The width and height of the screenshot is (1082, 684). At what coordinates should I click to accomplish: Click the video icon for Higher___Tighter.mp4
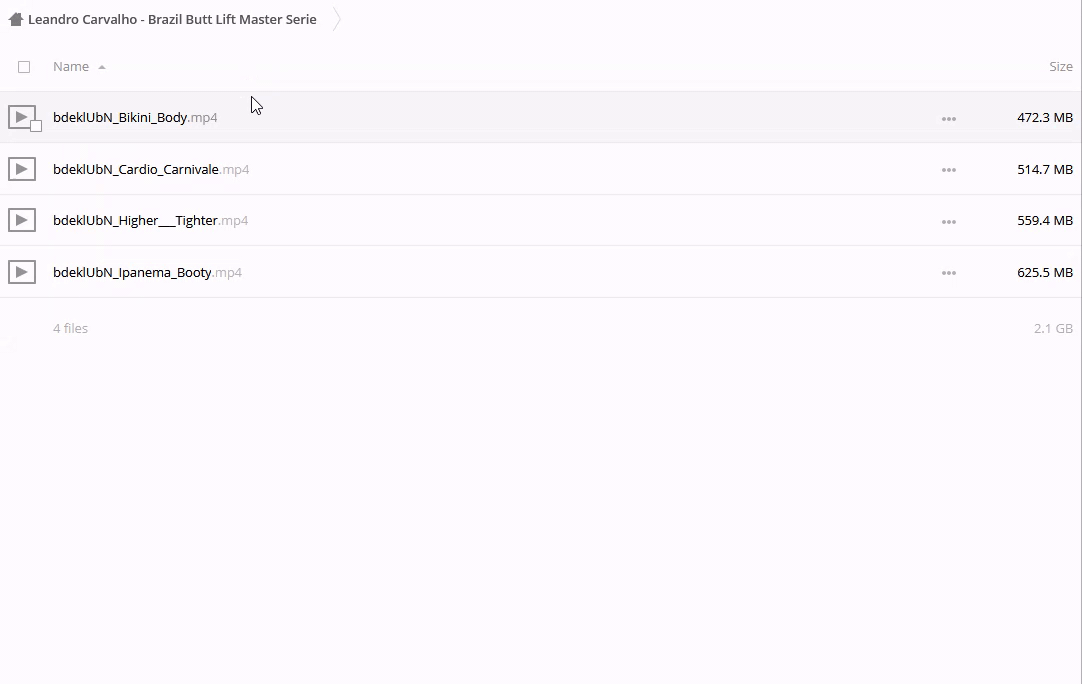pos(22,220)
